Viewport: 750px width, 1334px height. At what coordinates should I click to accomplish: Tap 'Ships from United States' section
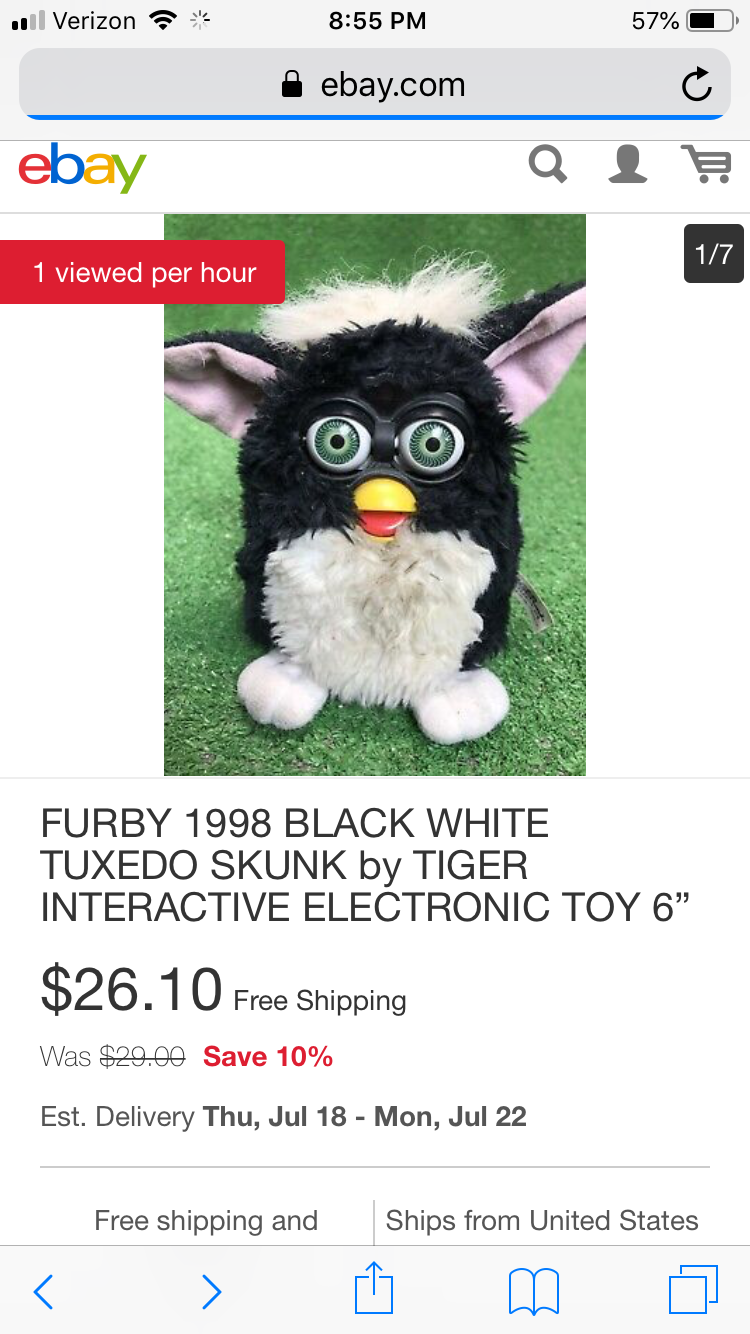tap(542, 1220)
